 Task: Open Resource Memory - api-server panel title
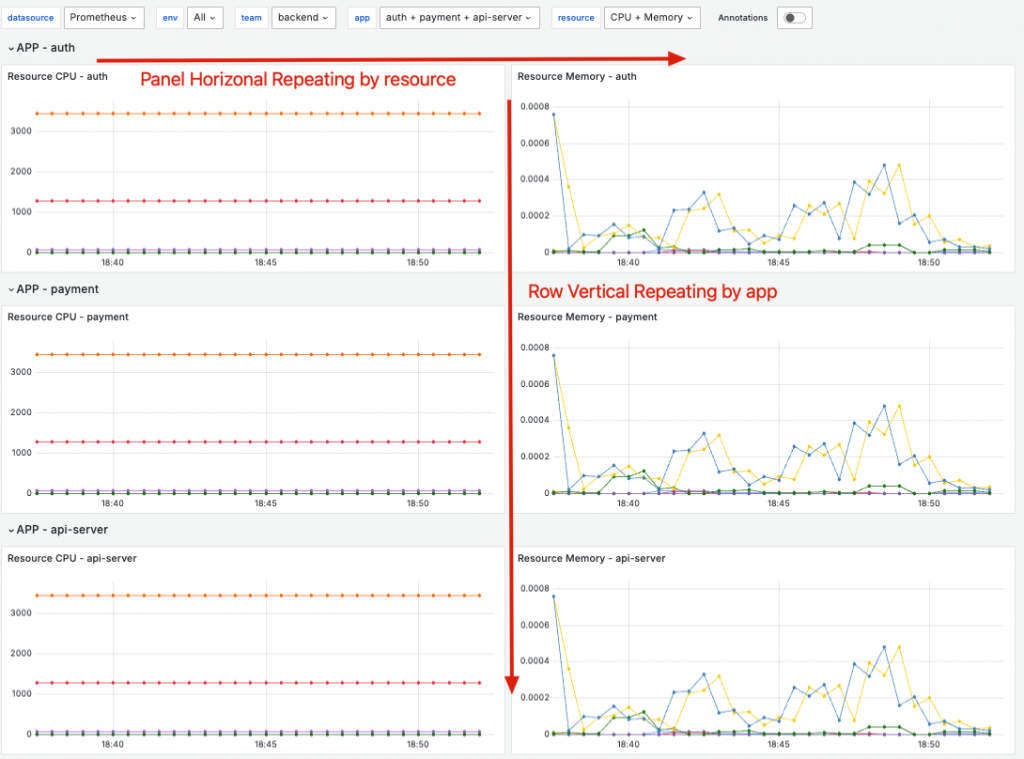[x=591, y=558]
